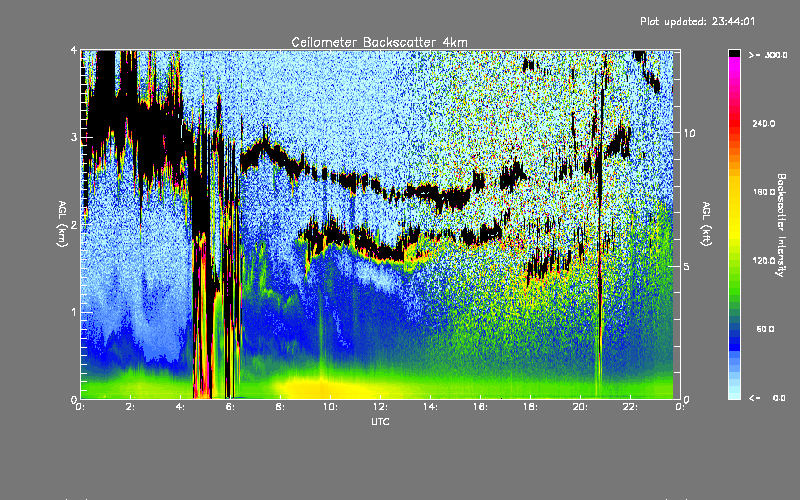Click the magenta band of the color scale
Image resolution: width=800 pixels, height=500 pixels.
click(x=734, y=62)
